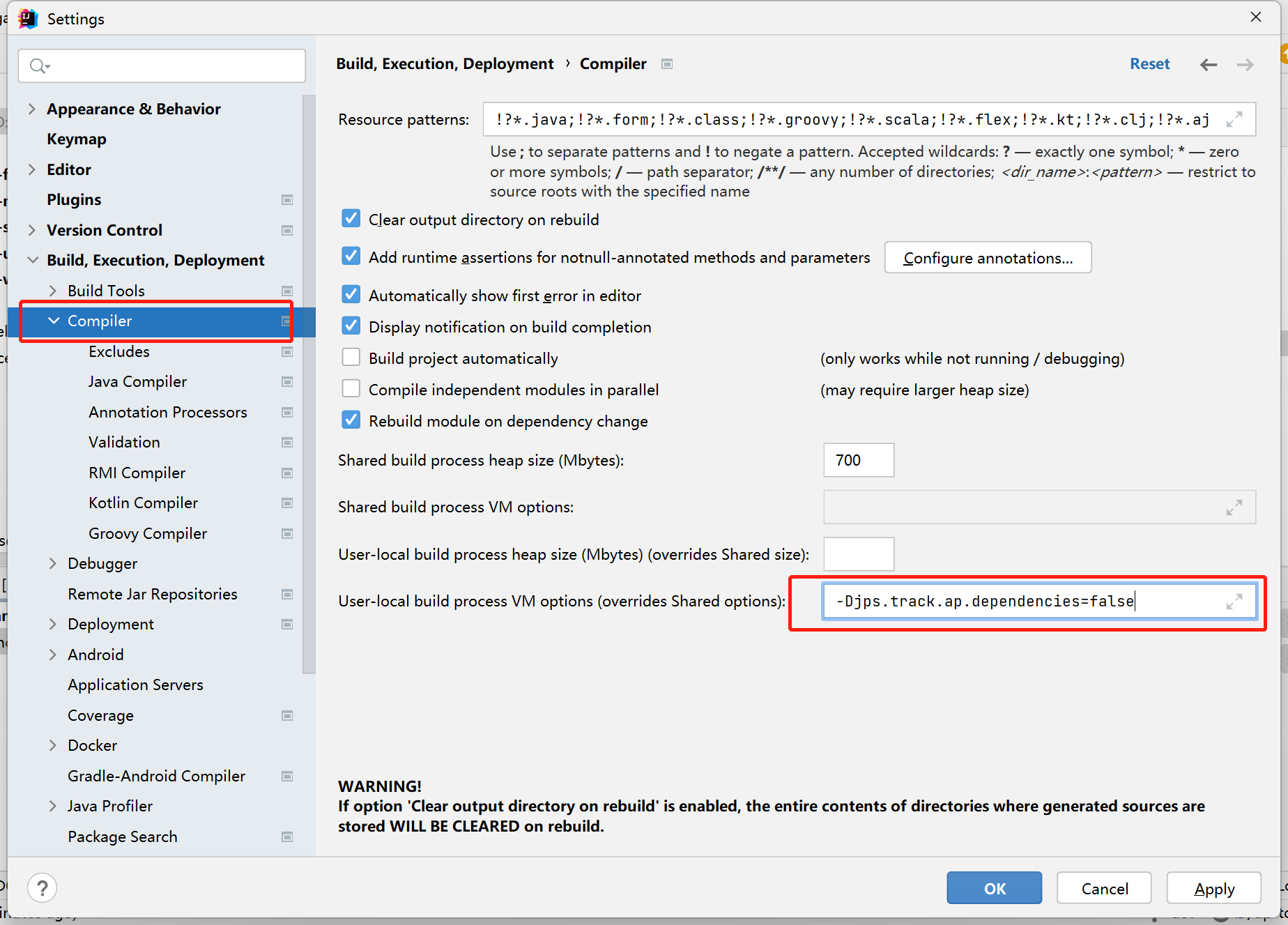Close the Settings dialog window

(x=1256, y=17)
